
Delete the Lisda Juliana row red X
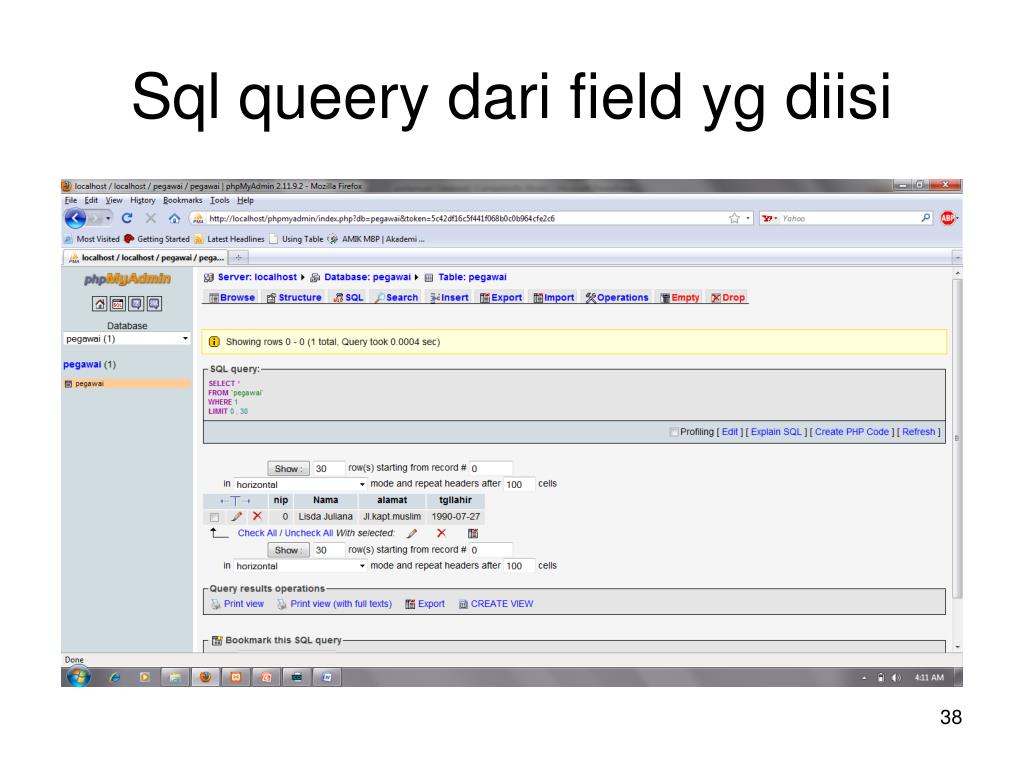click(257, 517)
